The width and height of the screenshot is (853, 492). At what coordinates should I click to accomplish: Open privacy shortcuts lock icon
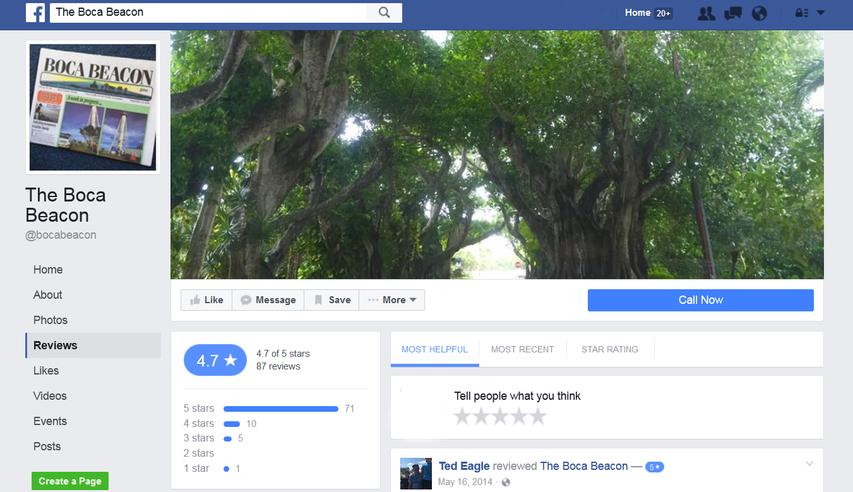point(800,13)
